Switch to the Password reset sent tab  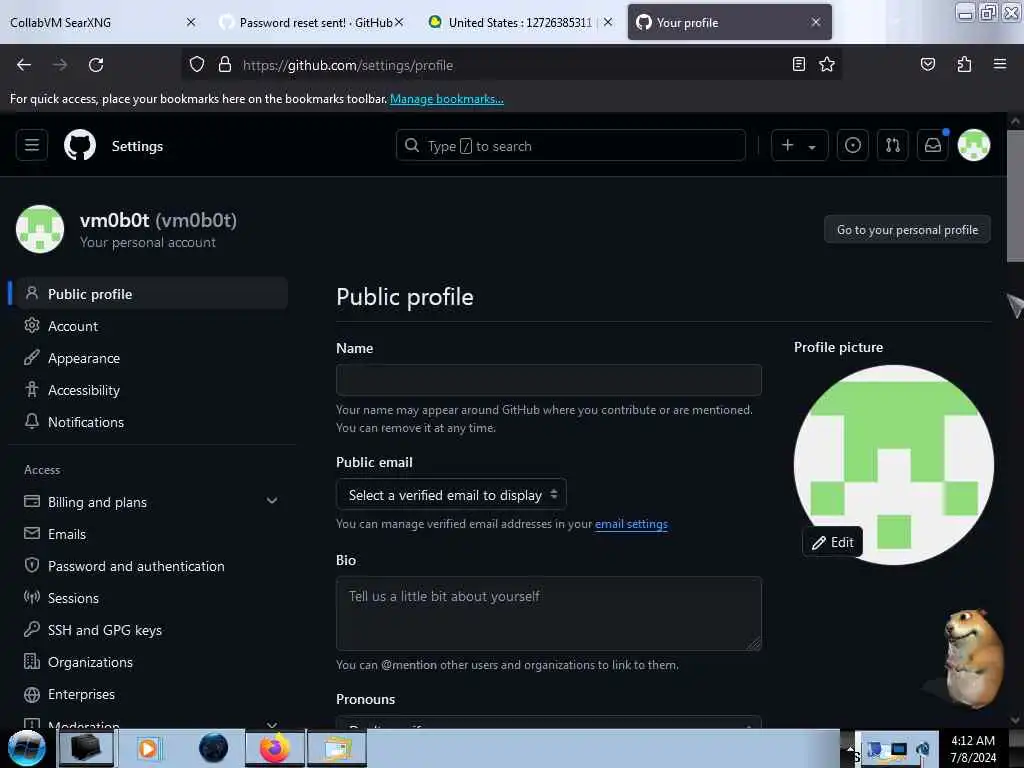311,22
